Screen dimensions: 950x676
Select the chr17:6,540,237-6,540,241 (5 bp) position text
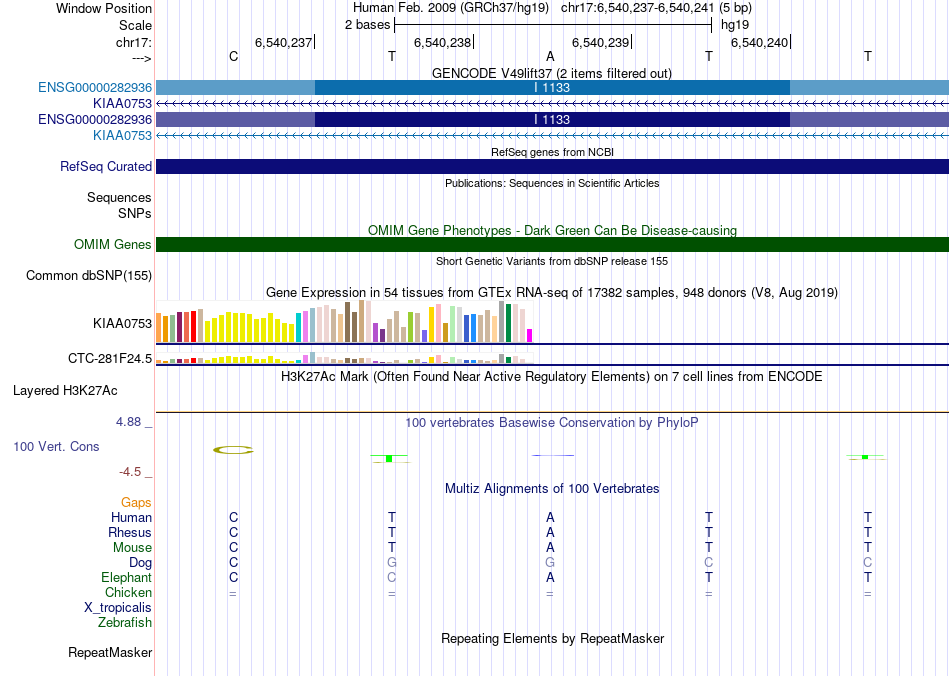click(656, 8)
